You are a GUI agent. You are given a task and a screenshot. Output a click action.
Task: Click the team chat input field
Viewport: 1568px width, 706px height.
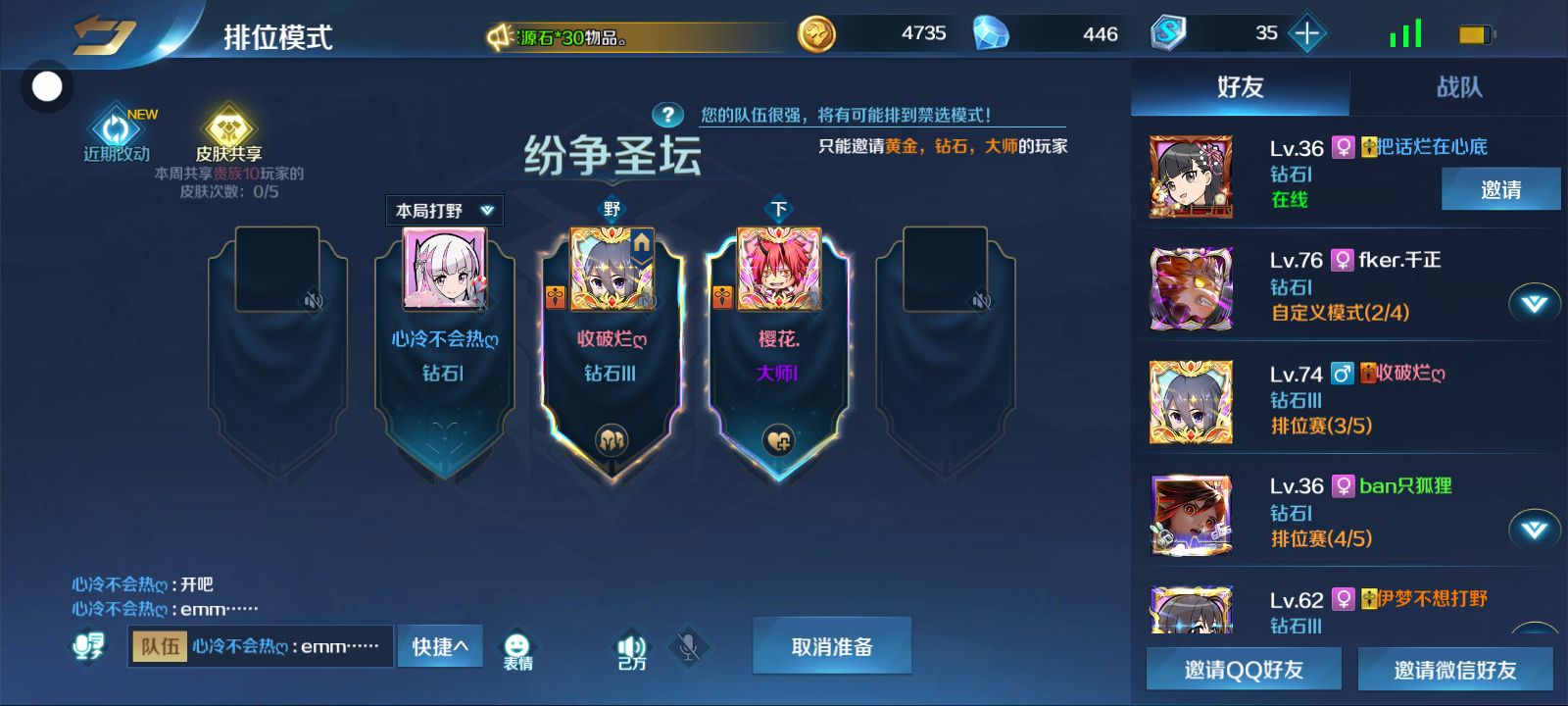coord(261,646)
